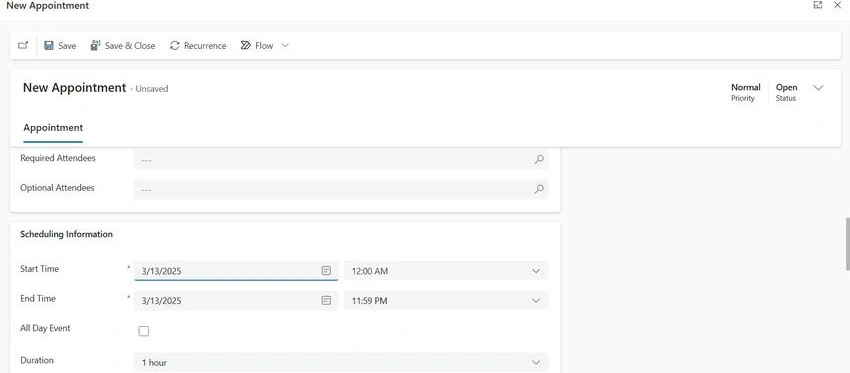Click the Optional Attendees label
The width and height of the screenshot is (850, 373).
coord(57,188)
